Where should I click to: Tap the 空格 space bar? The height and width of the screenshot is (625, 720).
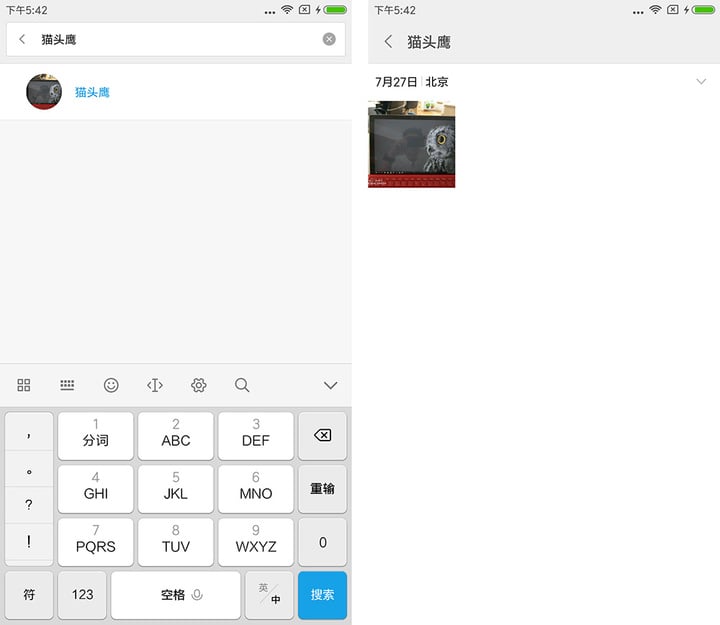point(176,595)
